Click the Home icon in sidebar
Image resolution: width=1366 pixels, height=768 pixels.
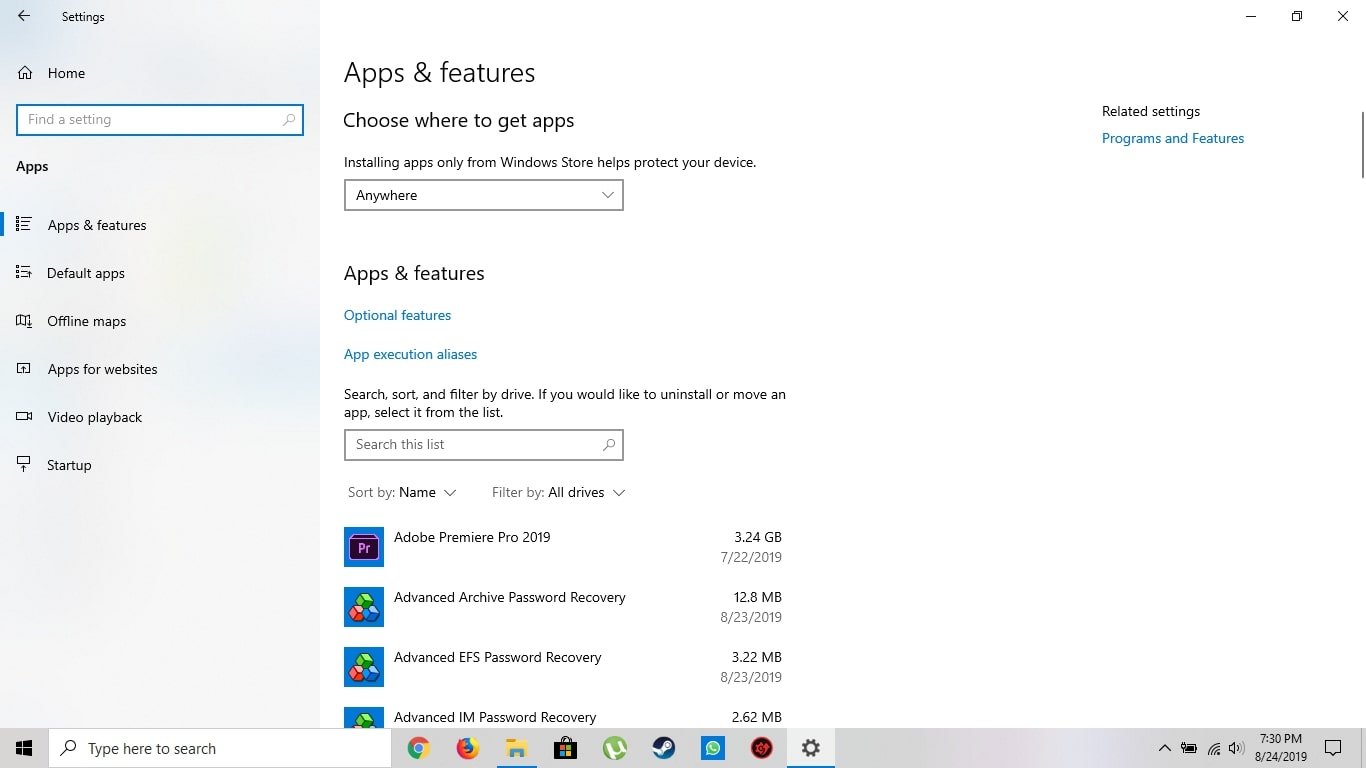[25, 73]
